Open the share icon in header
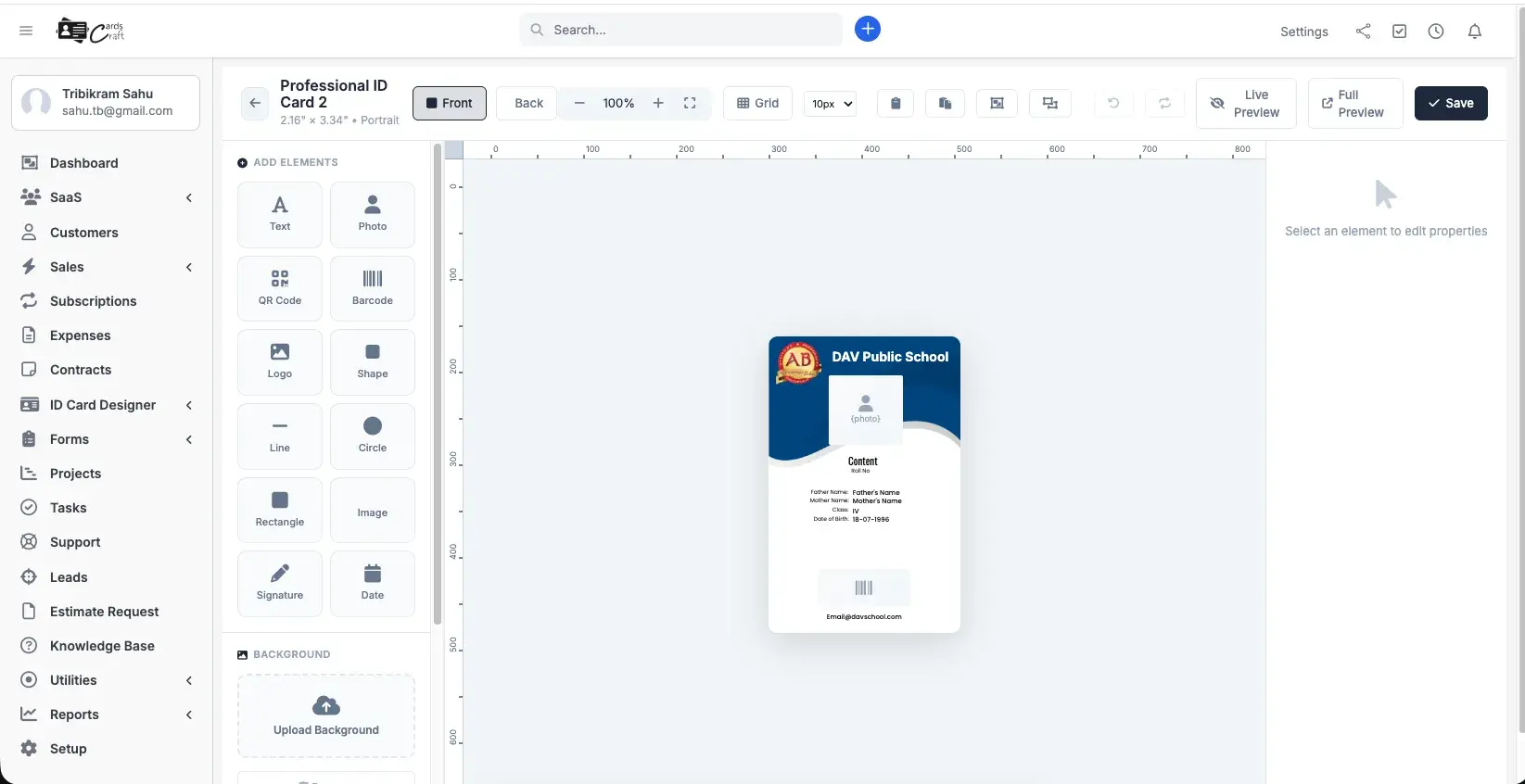 click(x=1363, y=31)
